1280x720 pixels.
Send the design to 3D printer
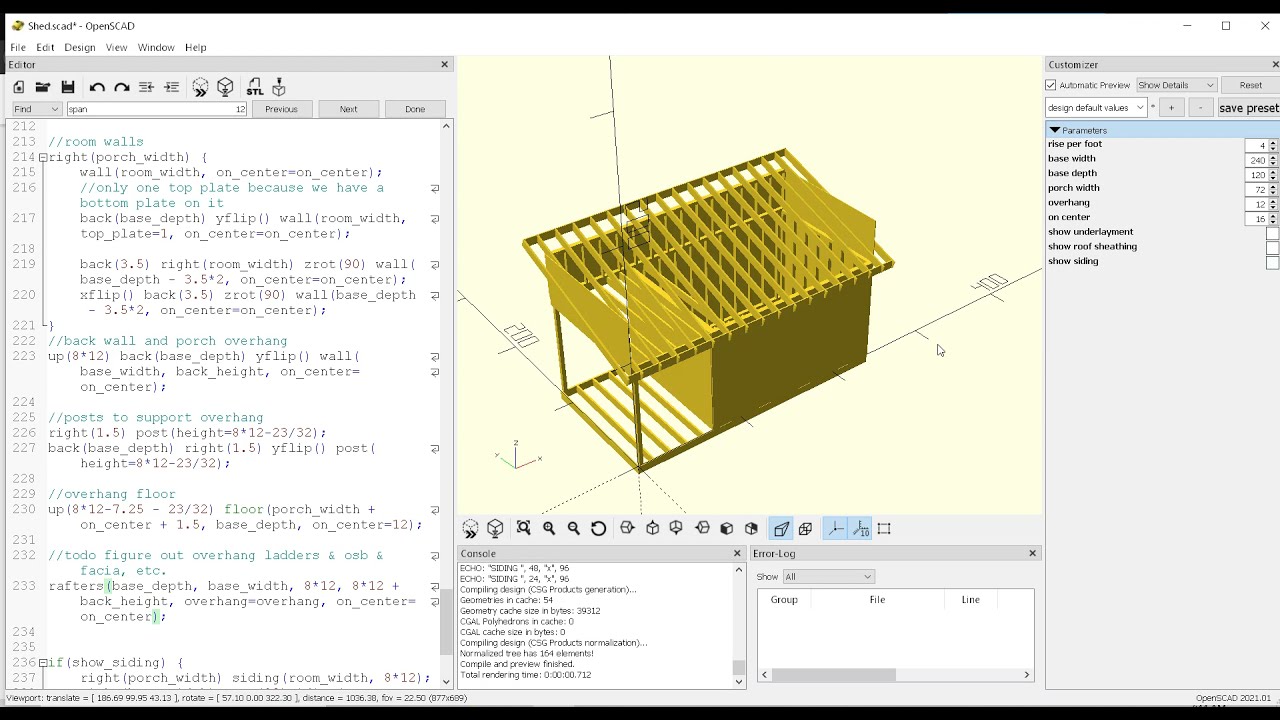point(279,87)
